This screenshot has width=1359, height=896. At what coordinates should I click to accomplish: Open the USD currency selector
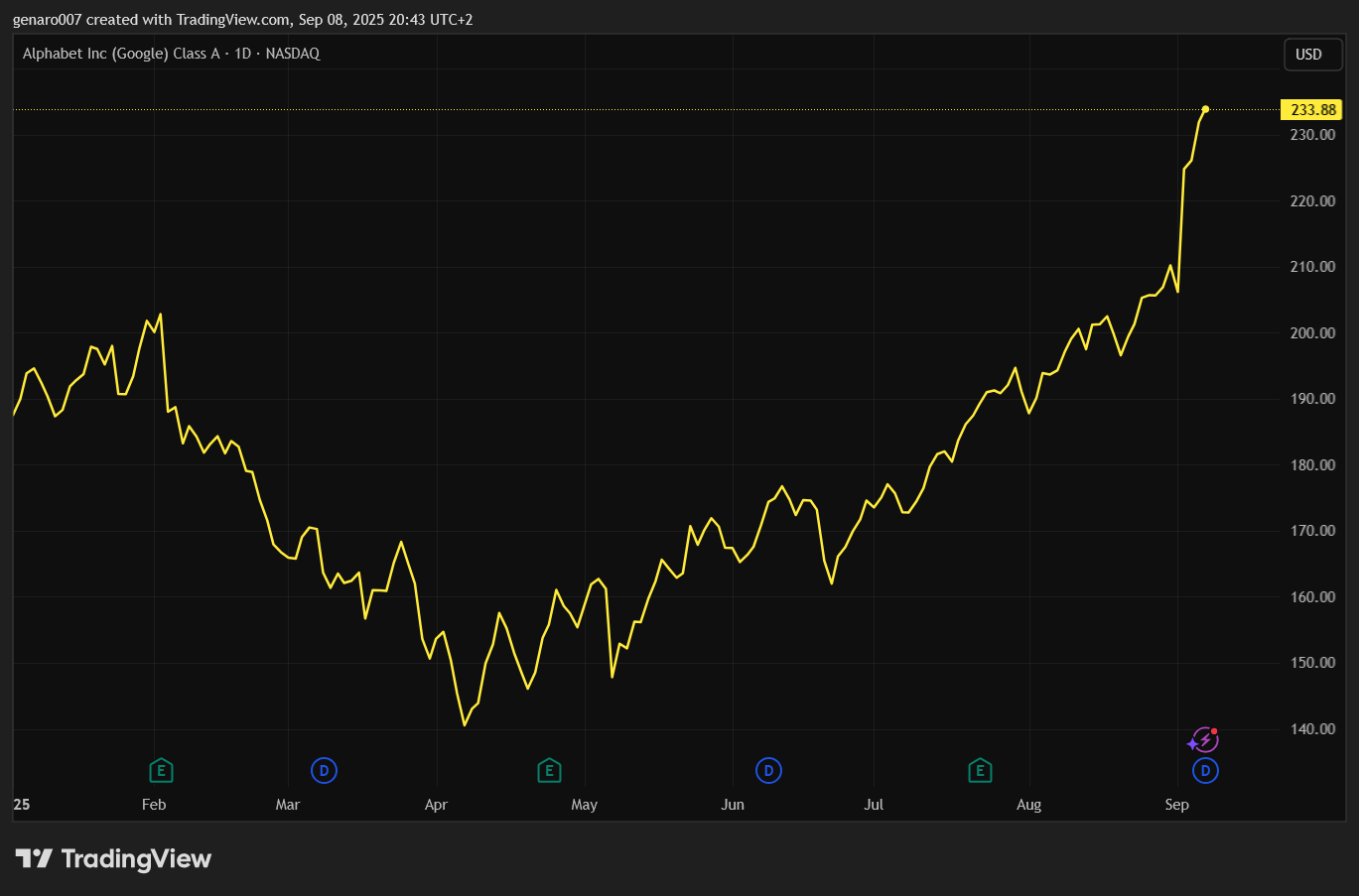(1308, 55)
